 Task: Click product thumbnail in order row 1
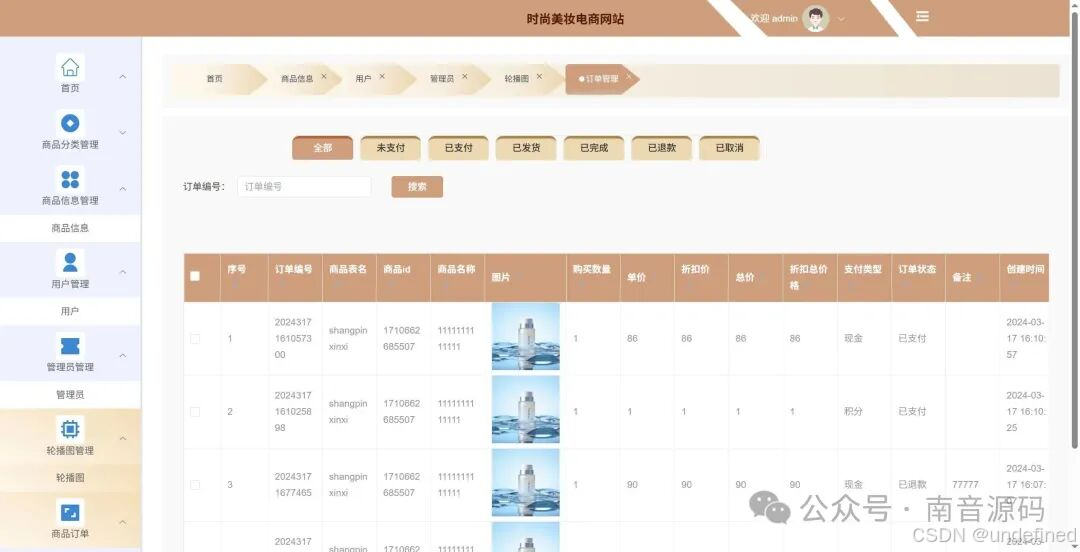(526, 337)
